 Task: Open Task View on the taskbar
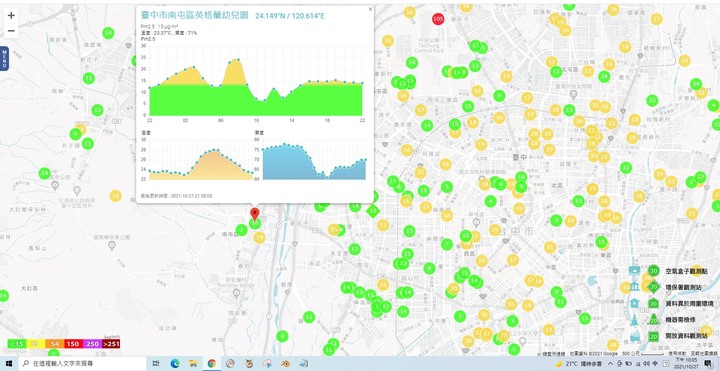156,364
